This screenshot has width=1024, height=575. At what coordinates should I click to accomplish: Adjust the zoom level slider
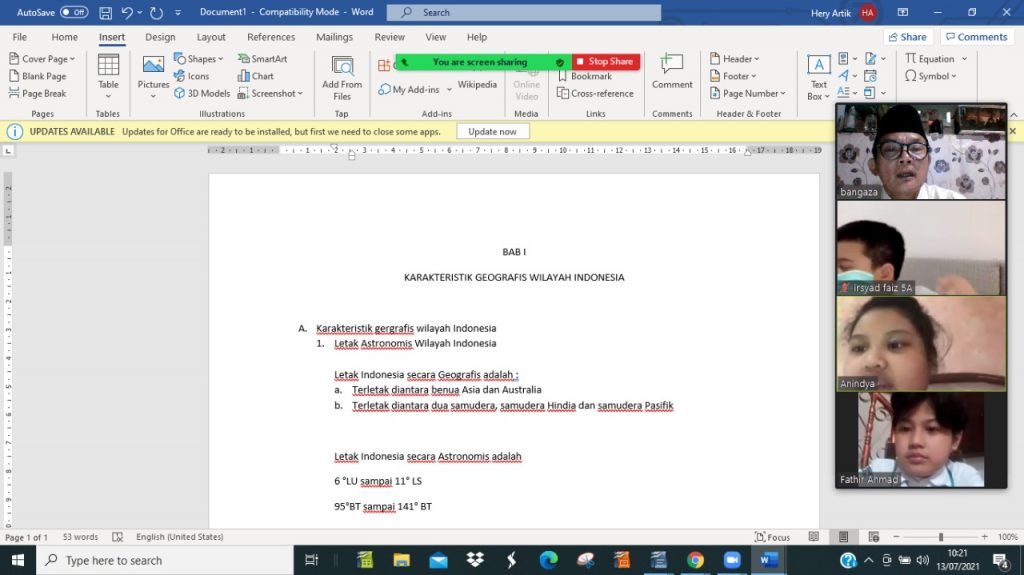[940, 537]
